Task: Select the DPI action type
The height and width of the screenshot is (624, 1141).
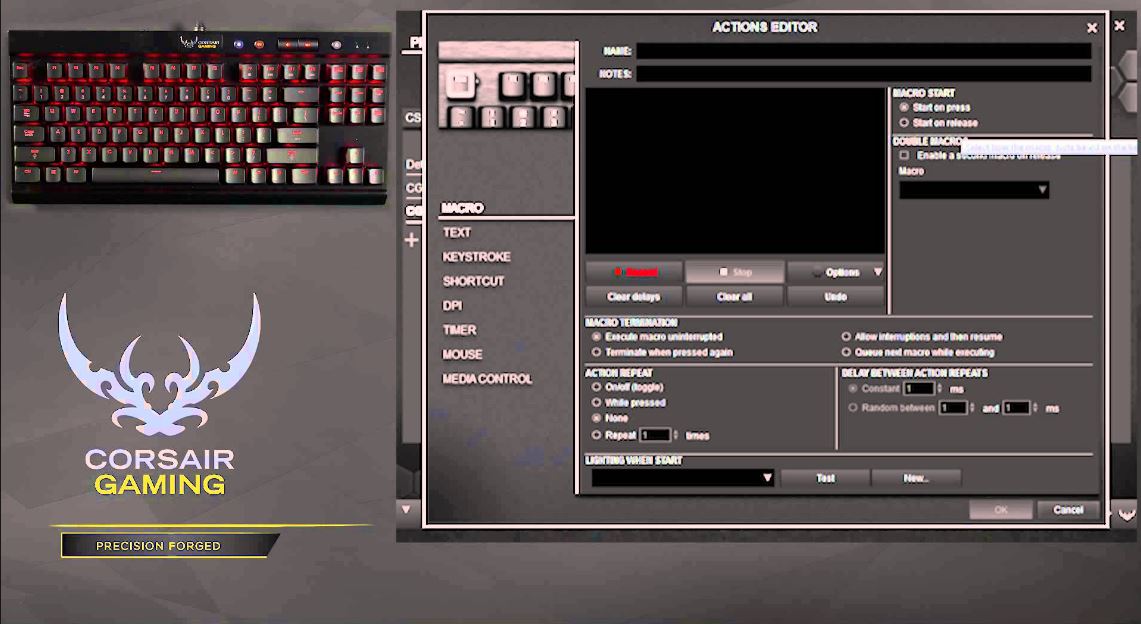Action: 452,305
